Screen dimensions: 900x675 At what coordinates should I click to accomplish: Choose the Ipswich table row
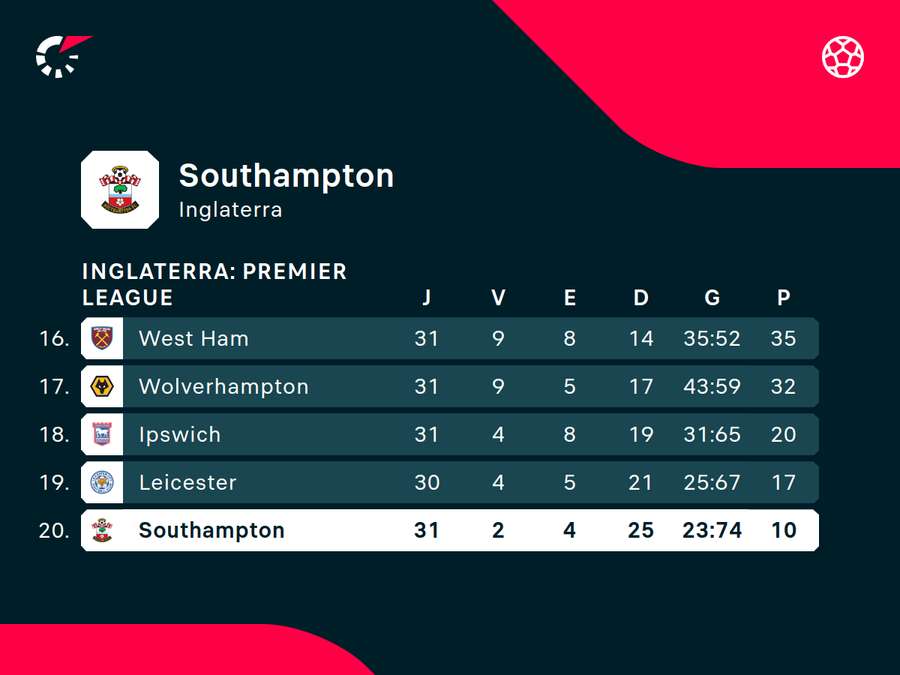tap(450, 435)
